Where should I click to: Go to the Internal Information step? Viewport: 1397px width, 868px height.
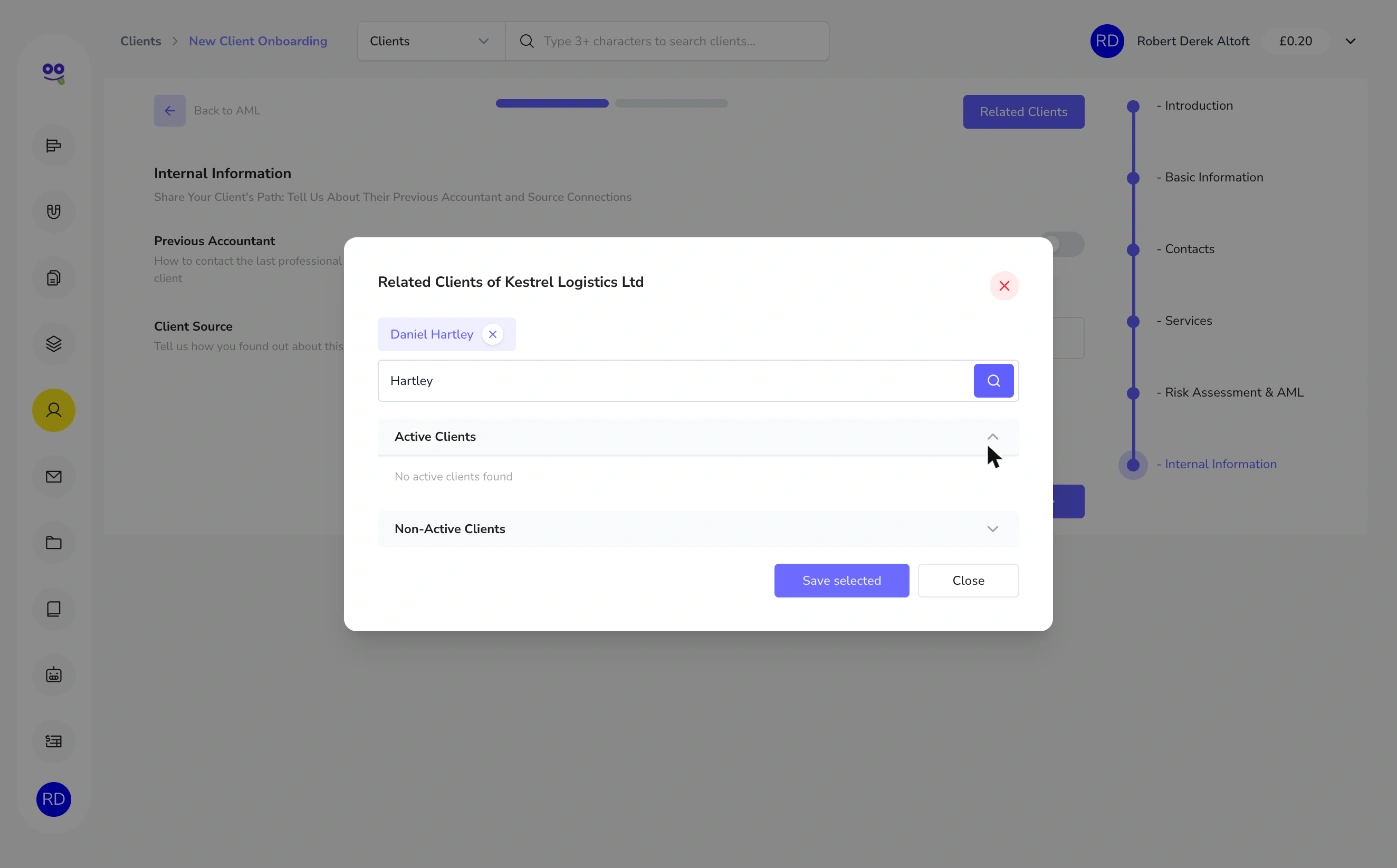point(1217,464)
